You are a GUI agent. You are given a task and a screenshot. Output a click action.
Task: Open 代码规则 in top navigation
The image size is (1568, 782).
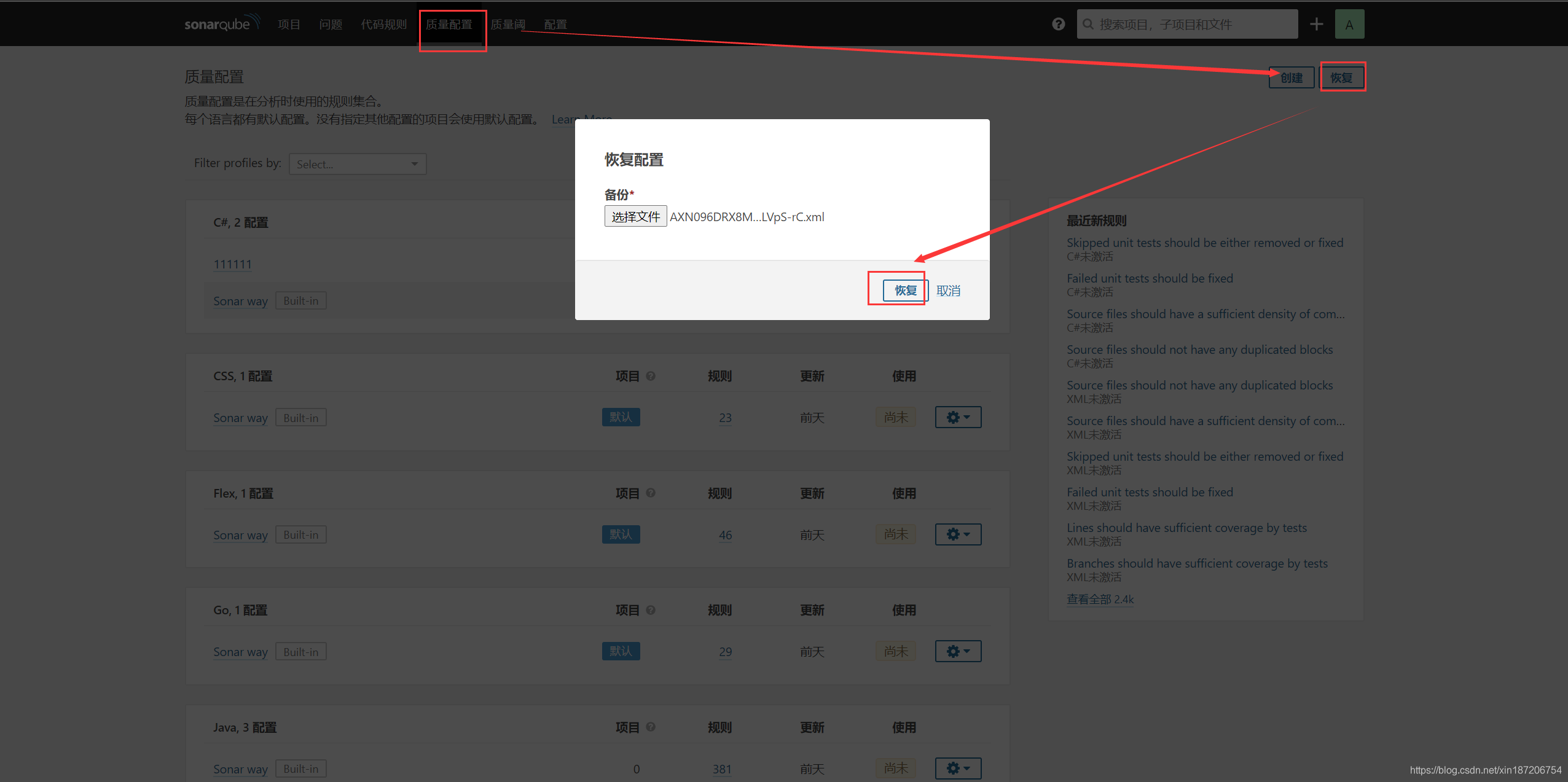(384, 25)
